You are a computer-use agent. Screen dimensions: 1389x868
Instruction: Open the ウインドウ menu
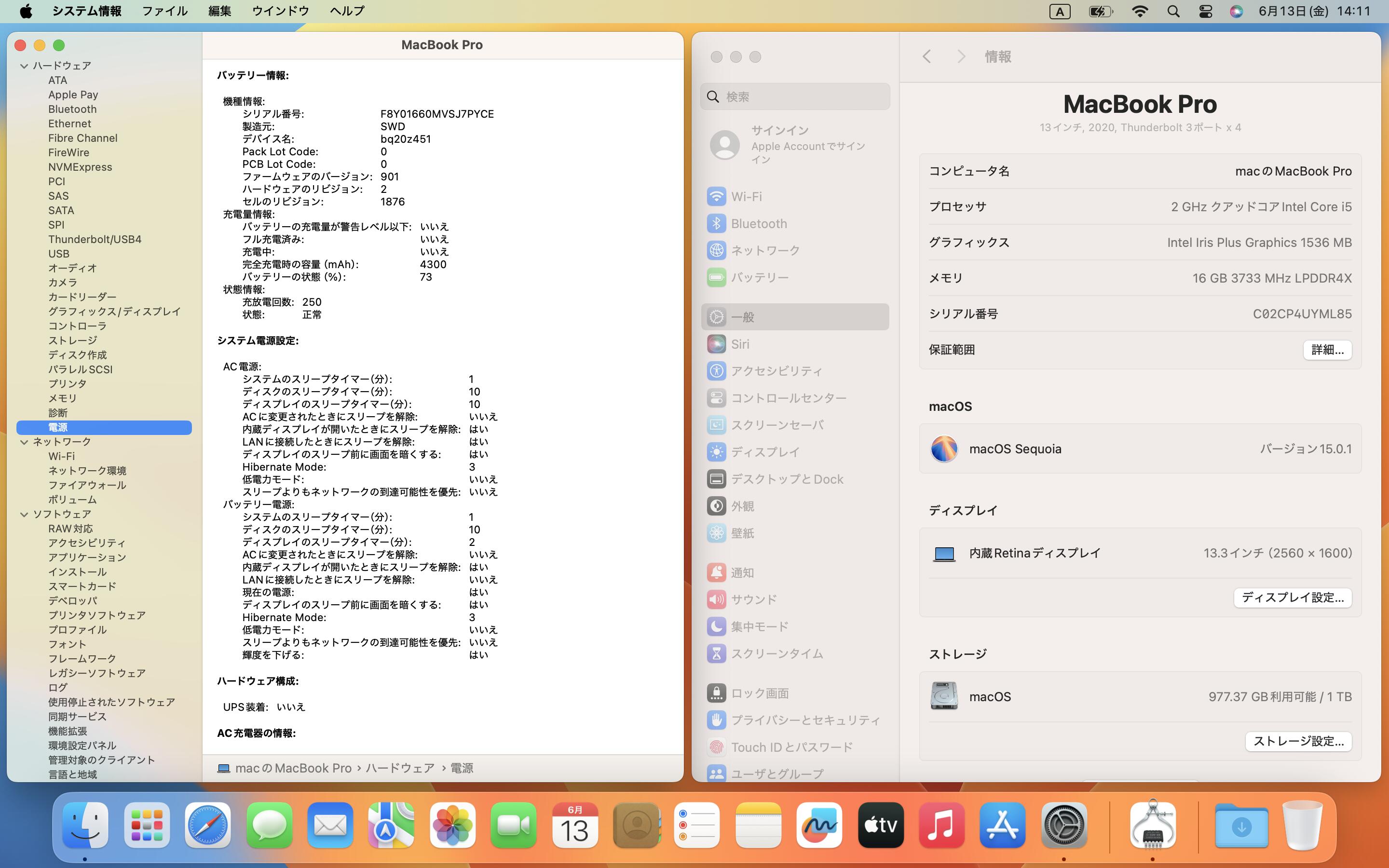click(x=280, y=11)
